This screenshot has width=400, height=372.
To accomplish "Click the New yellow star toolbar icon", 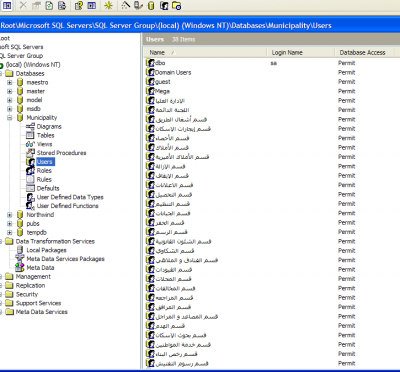I will point(108,5).
